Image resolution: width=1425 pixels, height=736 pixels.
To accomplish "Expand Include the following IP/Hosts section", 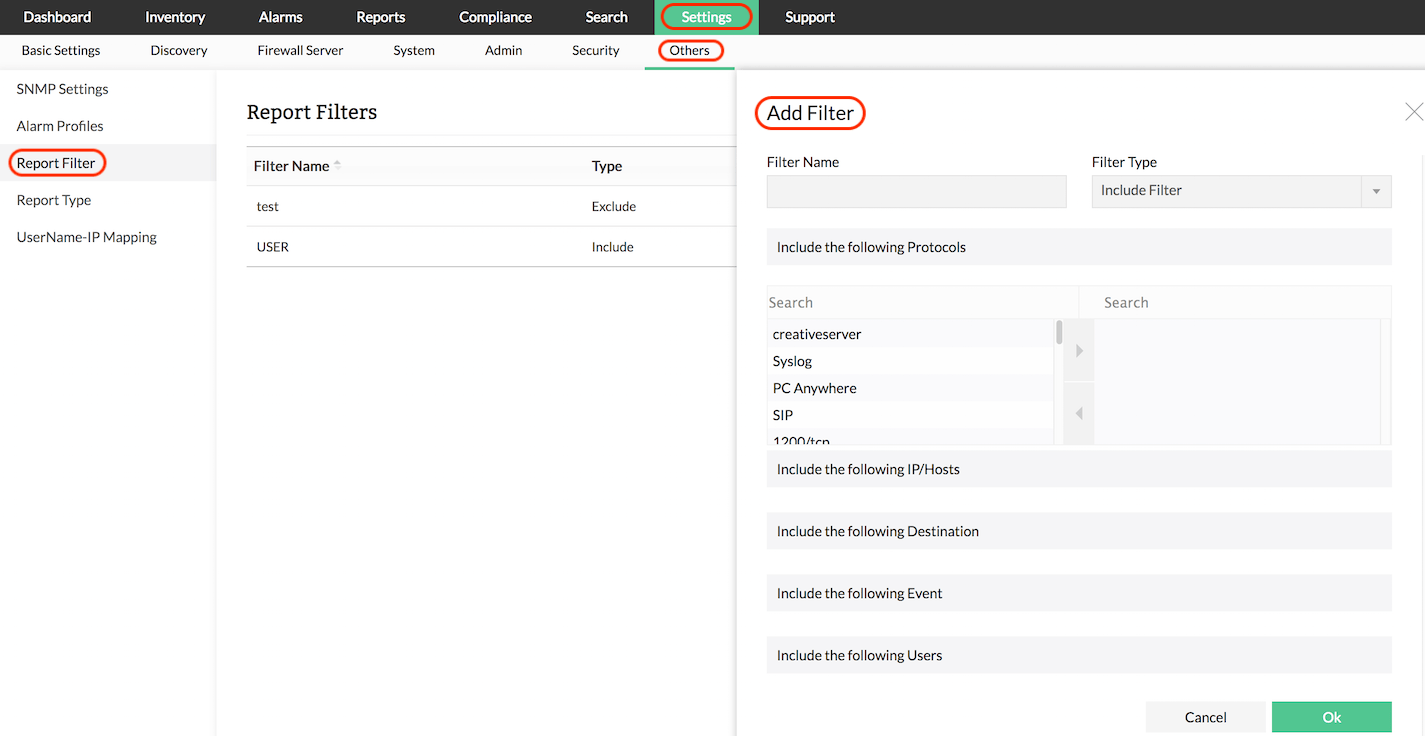I will click(x=1078, y=469).
